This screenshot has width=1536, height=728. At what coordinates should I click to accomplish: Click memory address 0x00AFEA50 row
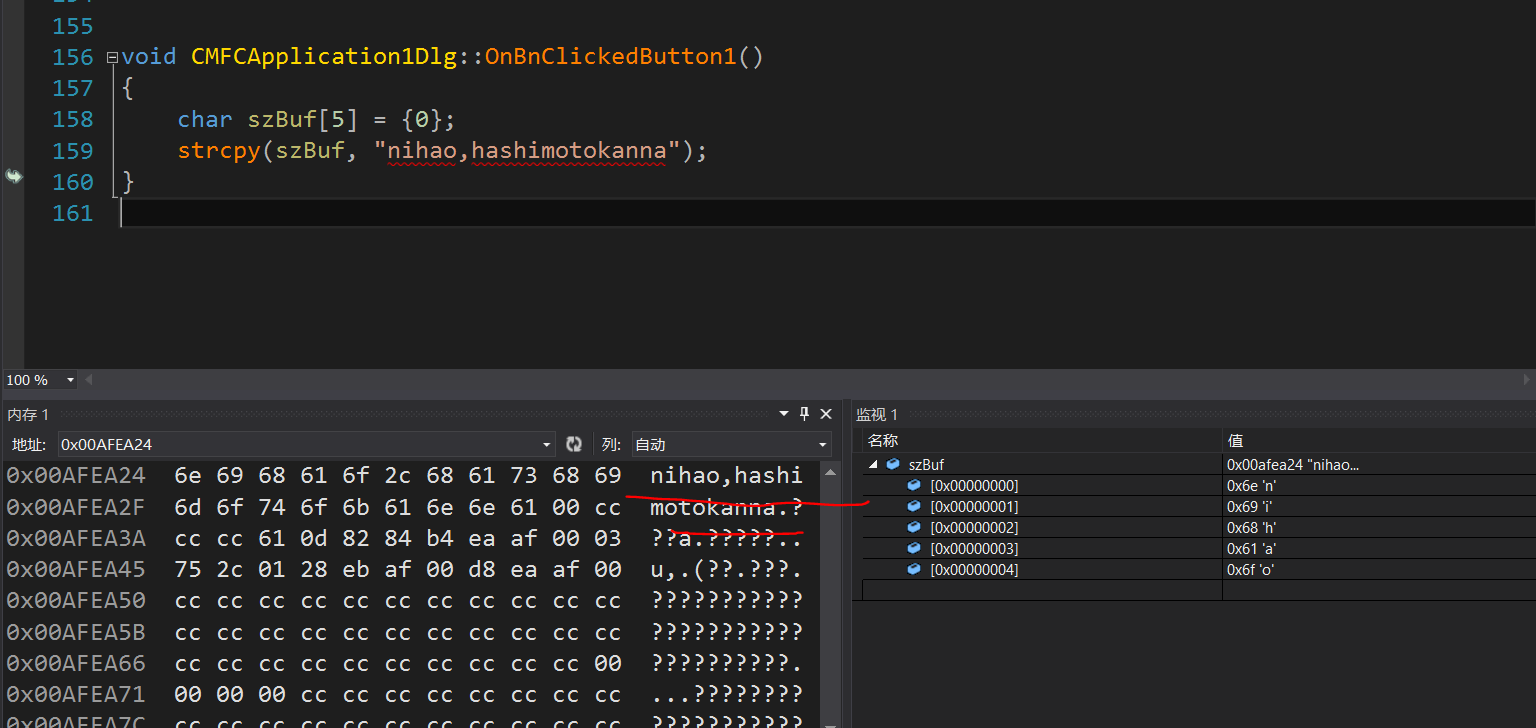click(x=76, y=600)
